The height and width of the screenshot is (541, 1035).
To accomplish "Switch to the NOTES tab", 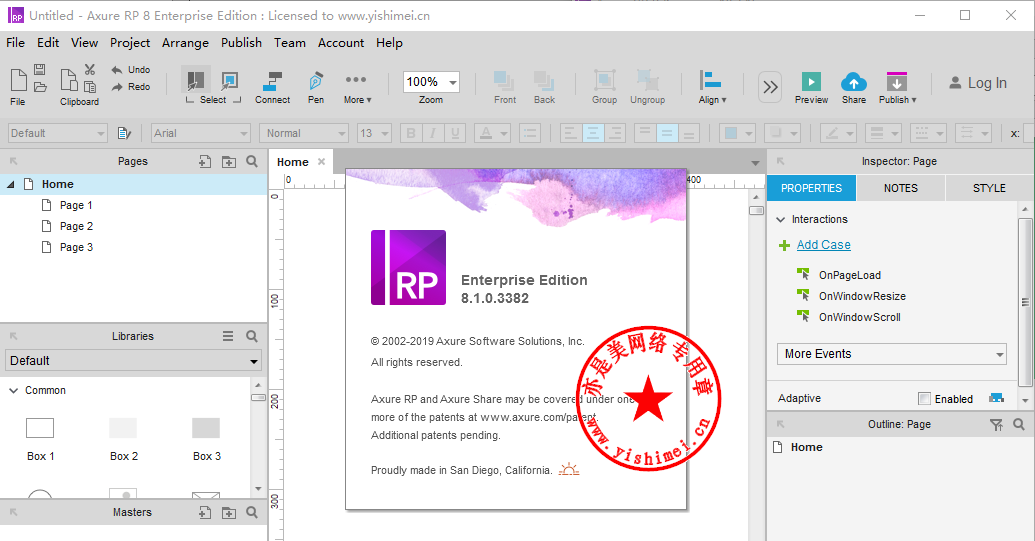I will (900, 188).
